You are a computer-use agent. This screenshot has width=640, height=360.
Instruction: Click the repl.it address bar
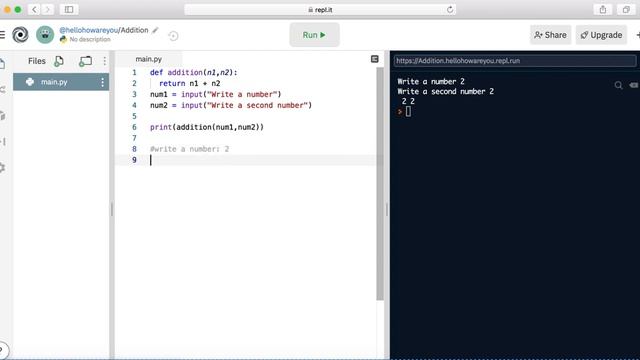pyautogui.click(x=320, y=9)
